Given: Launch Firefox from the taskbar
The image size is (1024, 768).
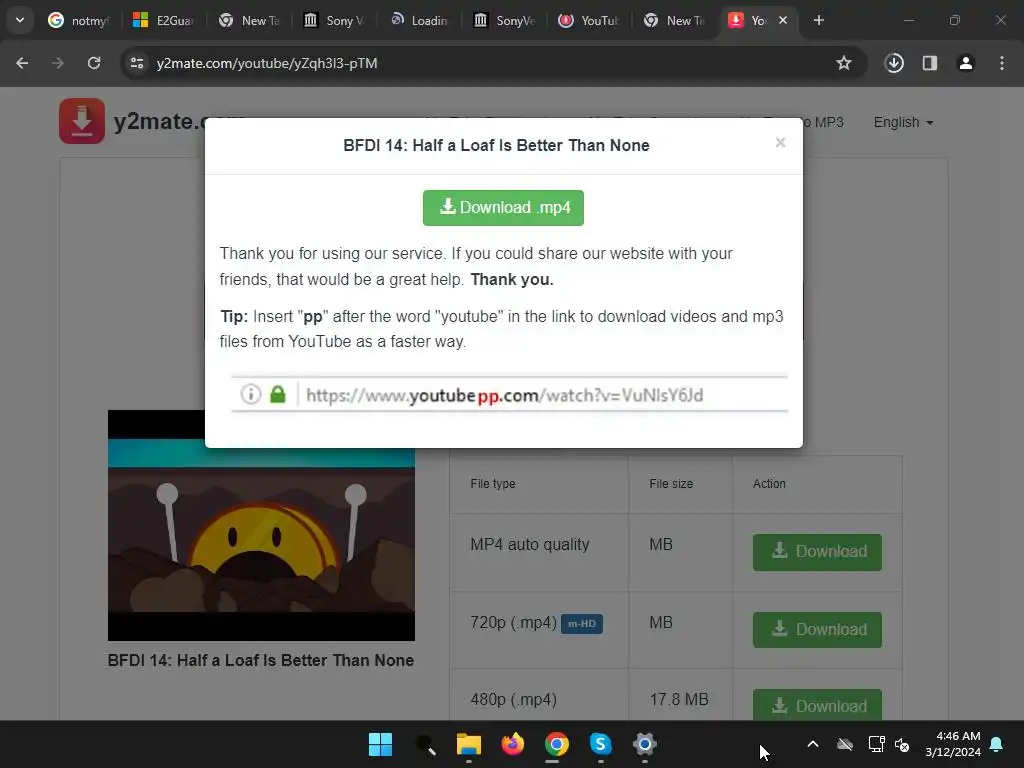Looking at the screenshot, I should click(513, 744).
